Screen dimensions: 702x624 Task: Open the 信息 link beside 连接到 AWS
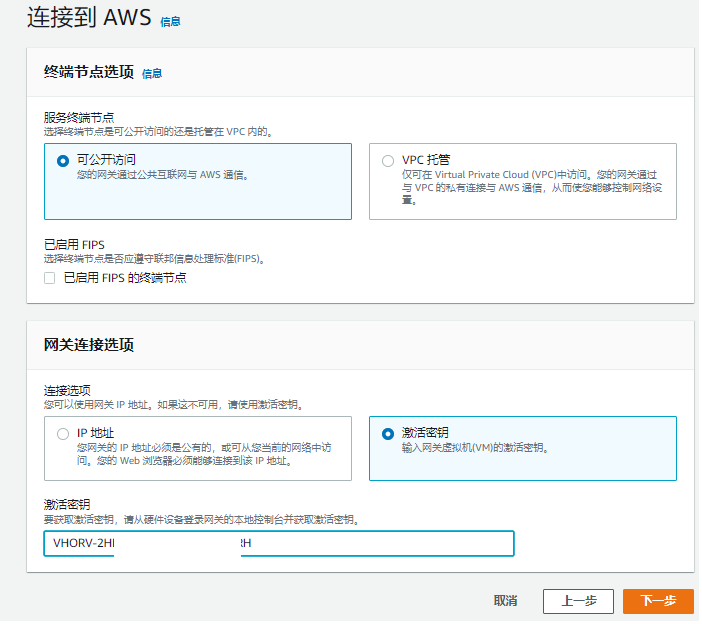coord(171,21)
